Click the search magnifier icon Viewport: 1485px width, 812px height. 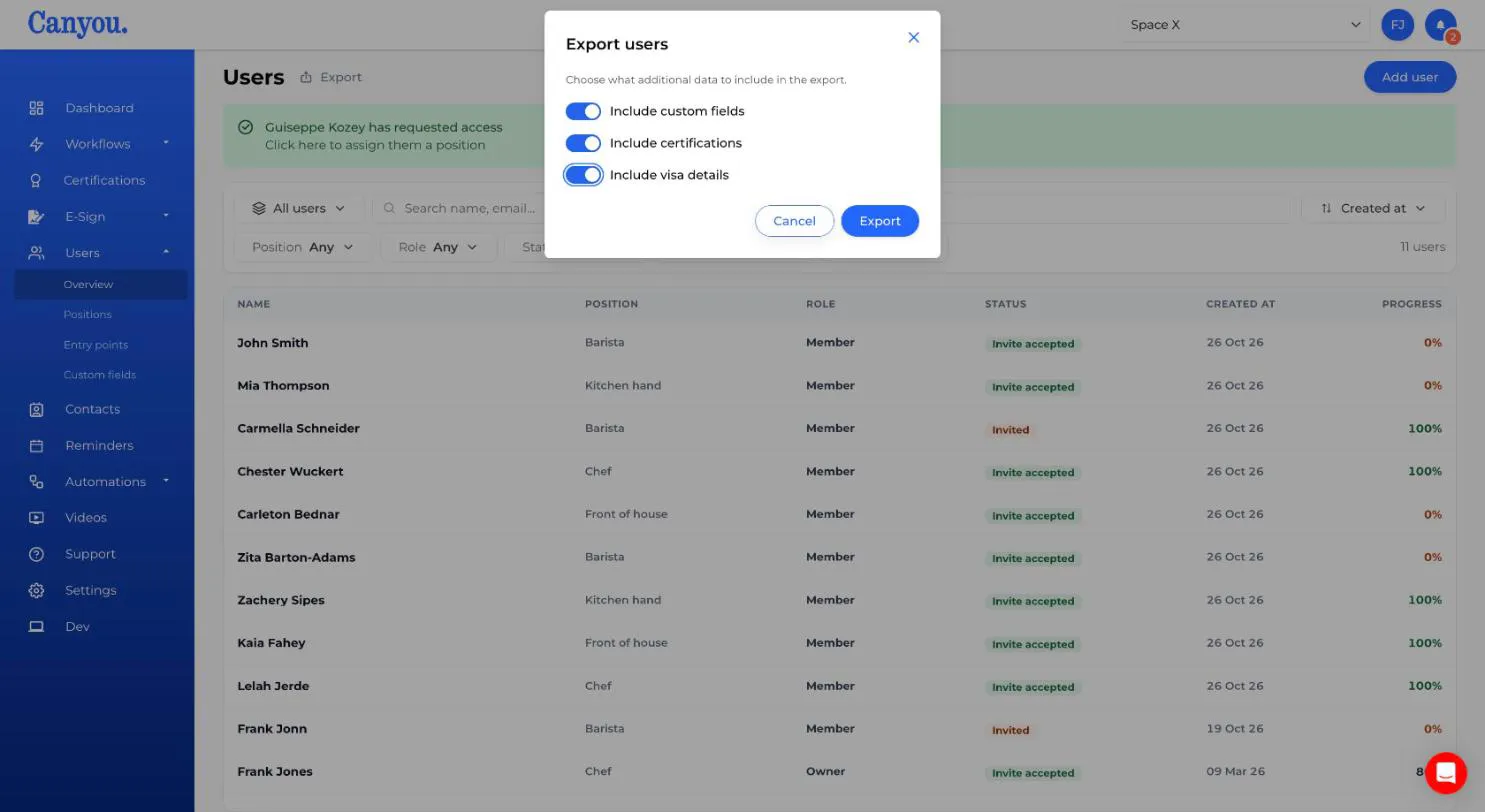pyautogui.click(x=390, y=208)
